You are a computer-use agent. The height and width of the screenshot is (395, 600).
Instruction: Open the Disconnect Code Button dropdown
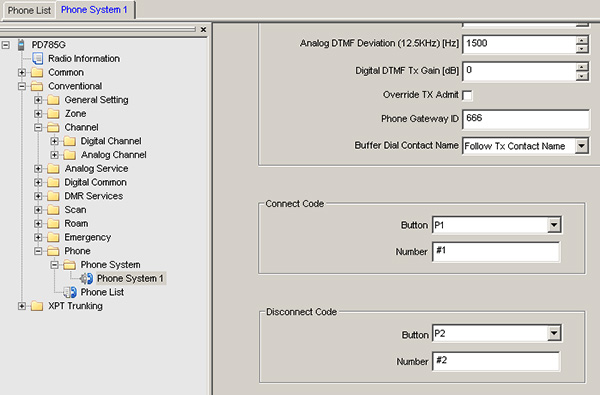point(554,333)
